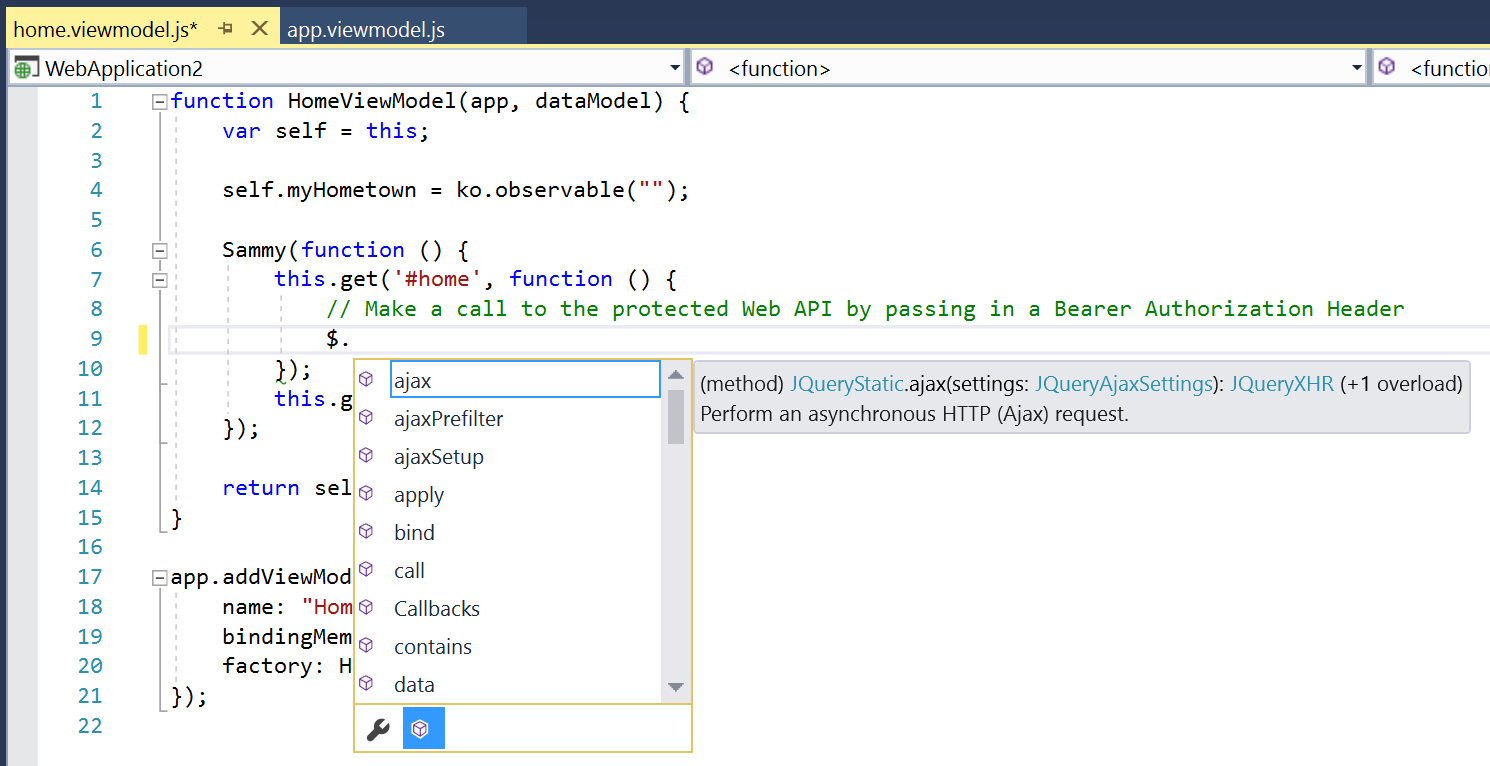Choose ajaxPrefilter from the completion list

click(x=448, y=419)
